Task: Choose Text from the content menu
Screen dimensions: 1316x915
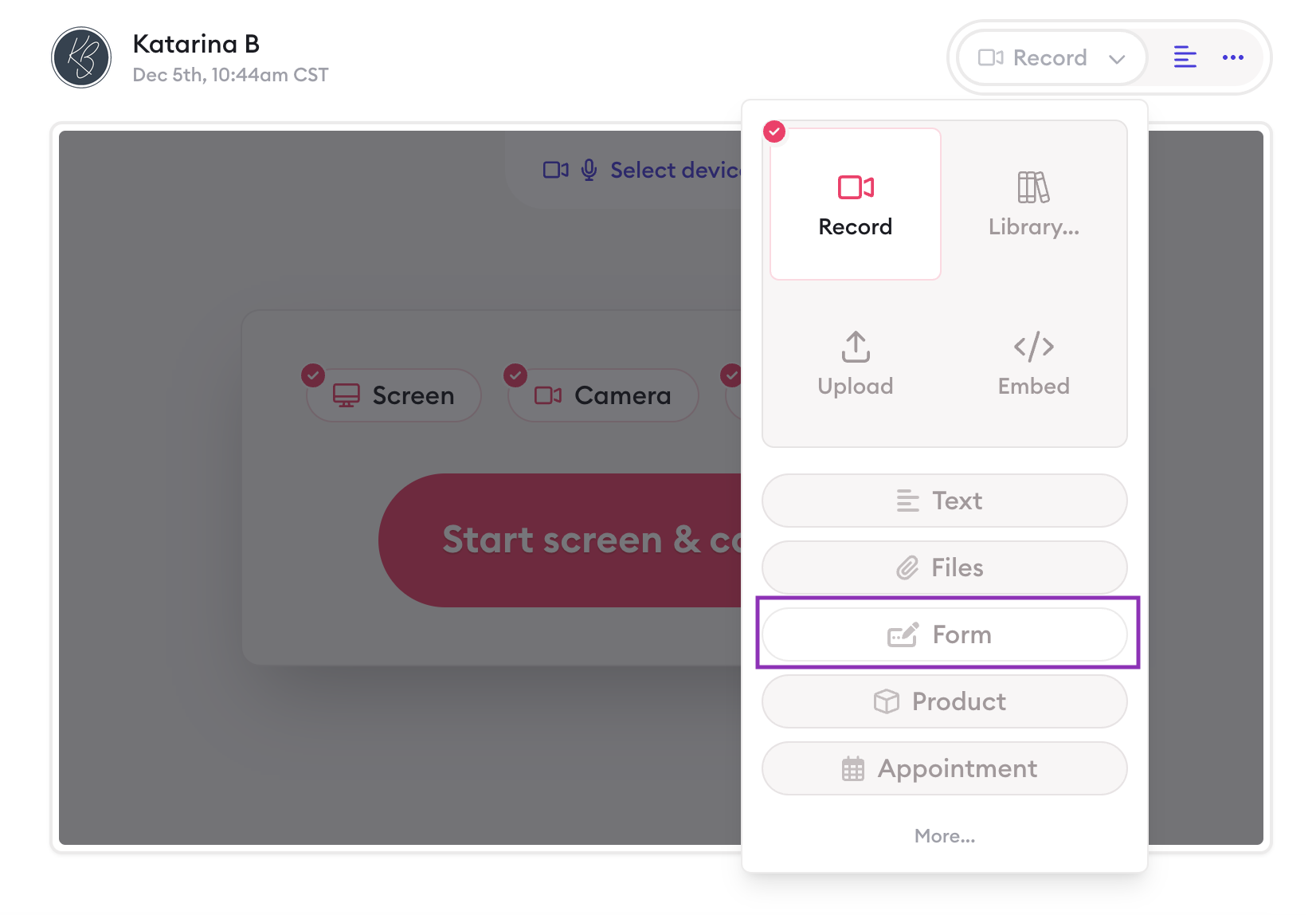Action: pos(944,501)
